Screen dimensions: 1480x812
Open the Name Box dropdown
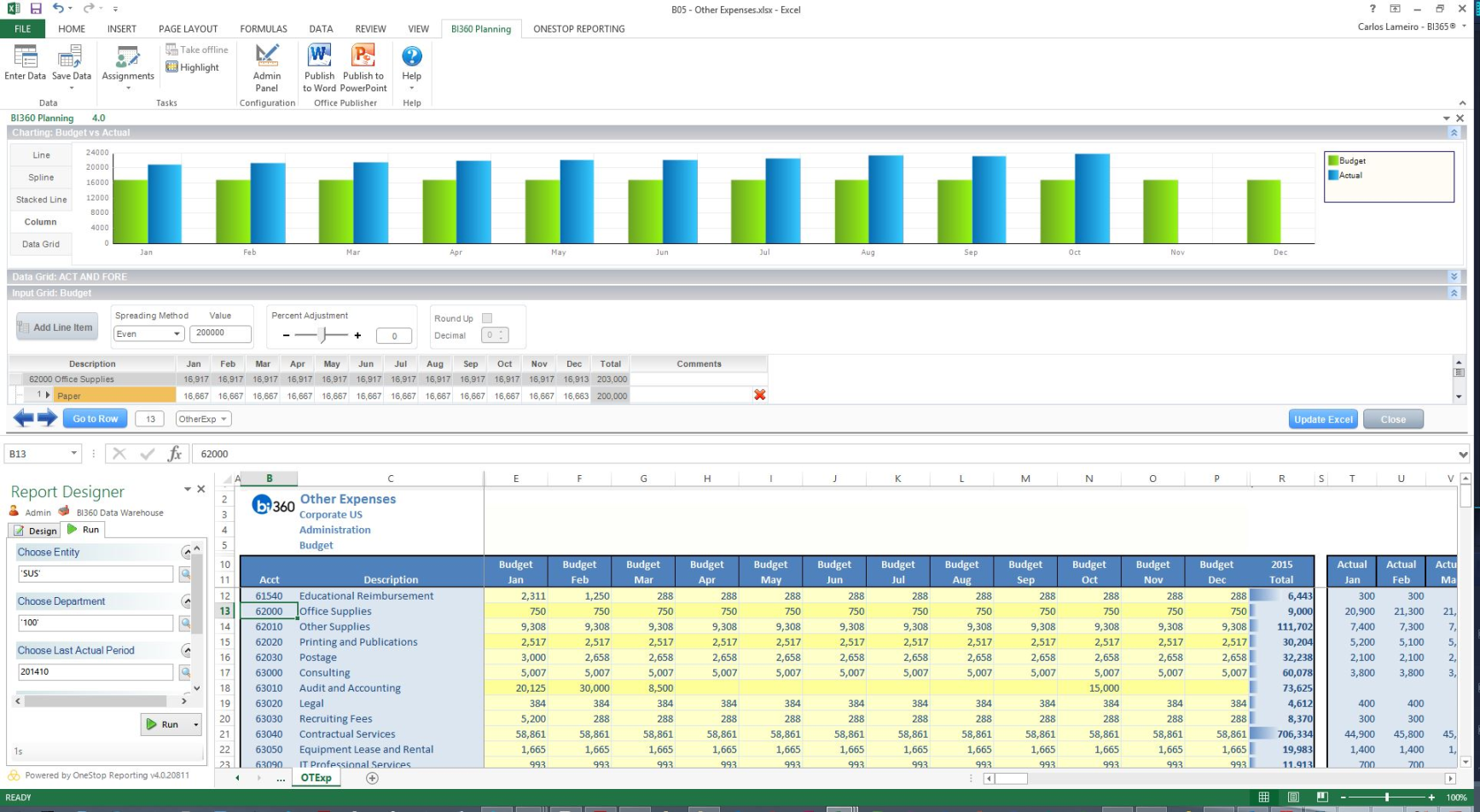[74, 454]
